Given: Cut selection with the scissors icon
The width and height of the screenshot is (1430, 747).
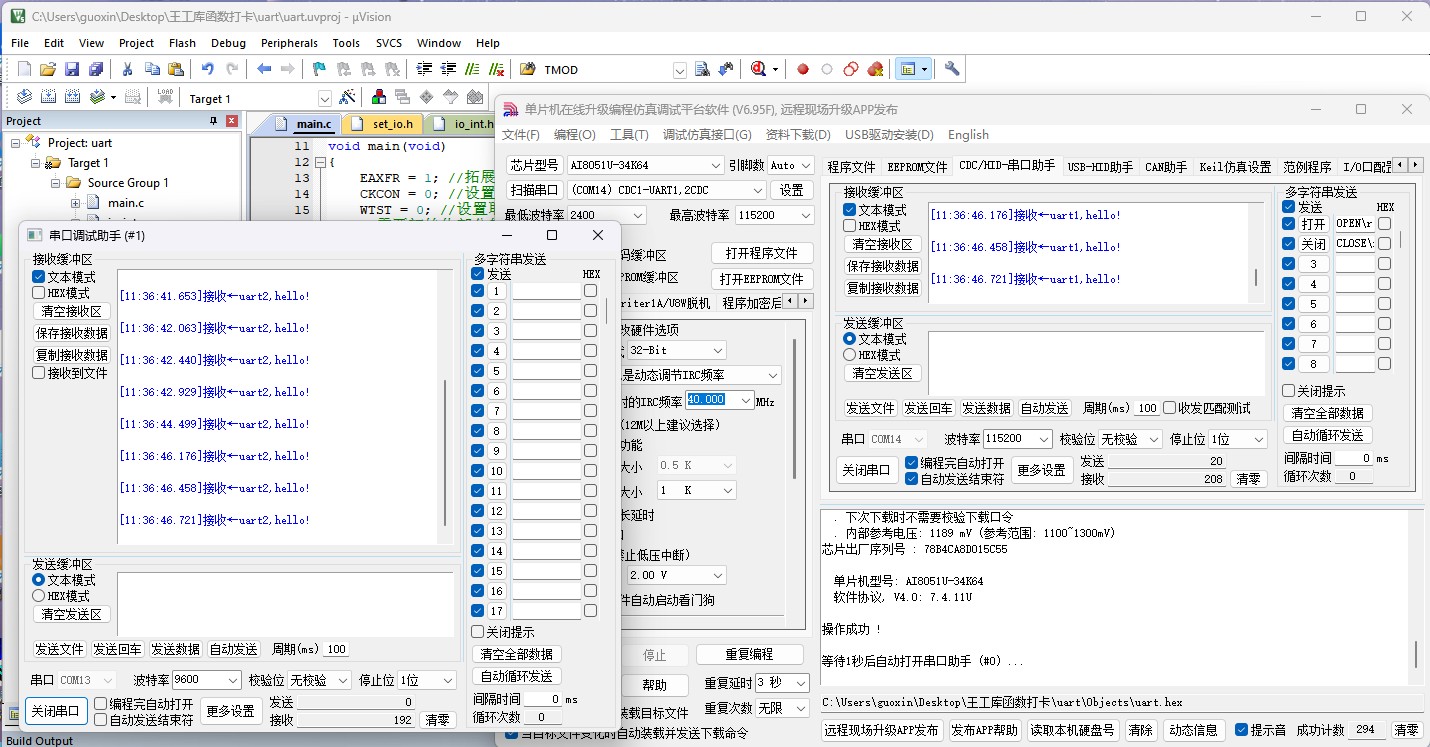Looking at the screenshot, I should click(127, 69).
